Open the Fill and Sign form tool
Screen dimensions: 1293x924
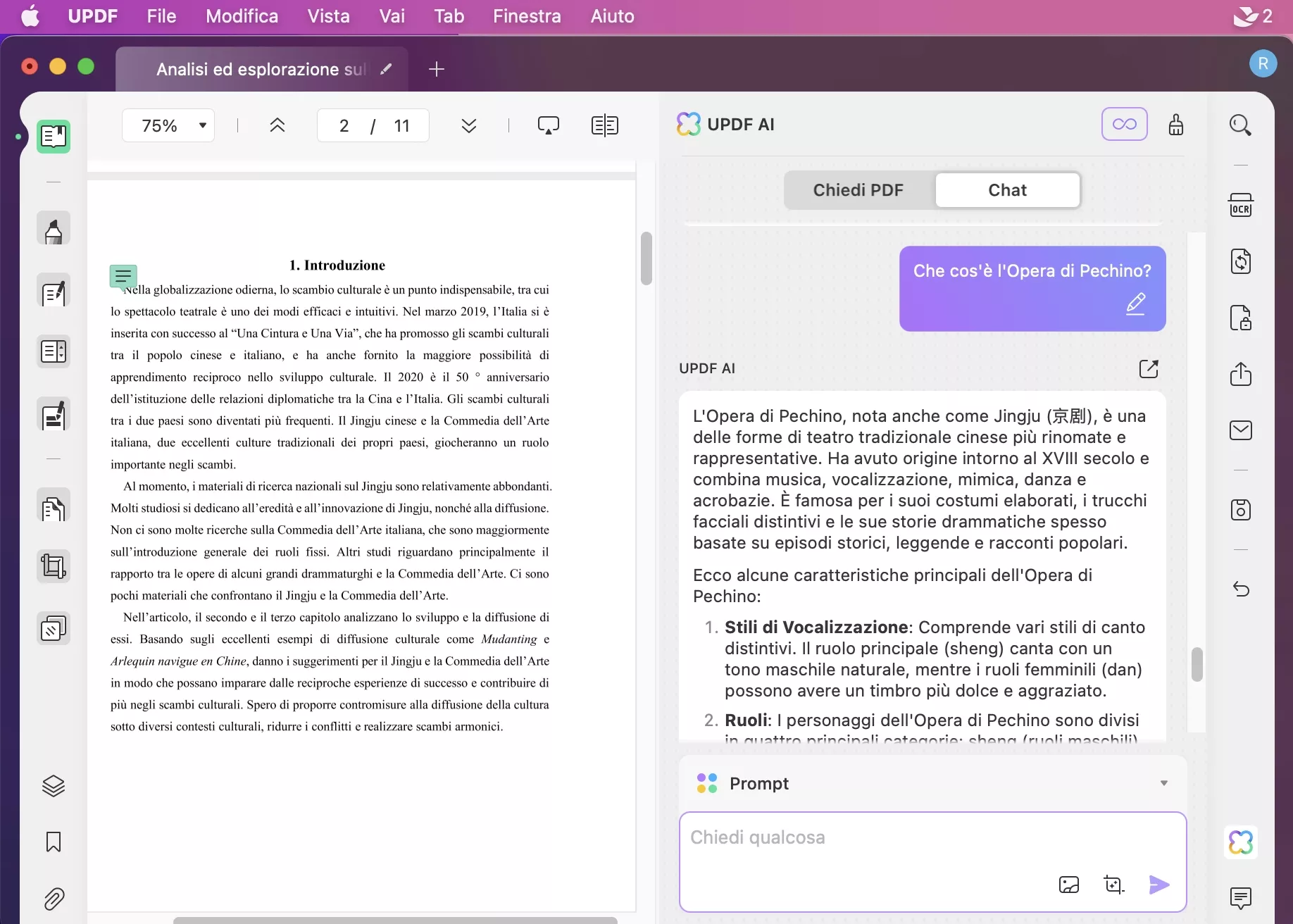coord(54,414)
